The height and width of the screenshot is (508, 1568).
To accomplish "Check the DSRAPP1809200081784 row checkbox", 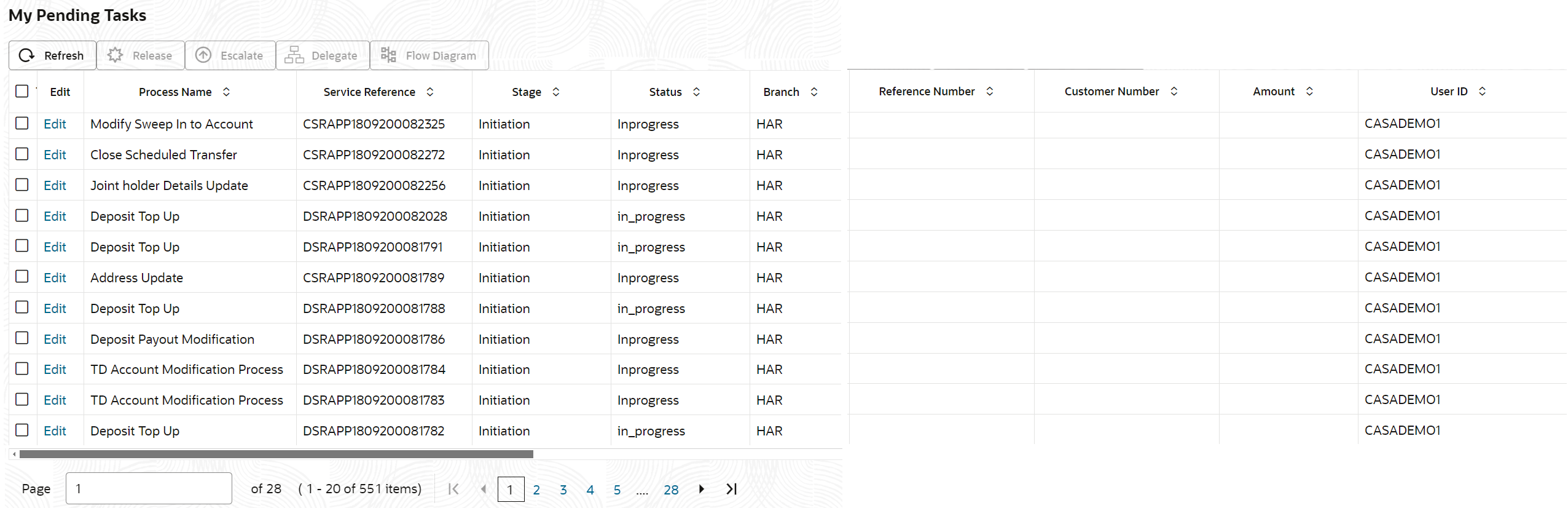I will click(22, 368).
